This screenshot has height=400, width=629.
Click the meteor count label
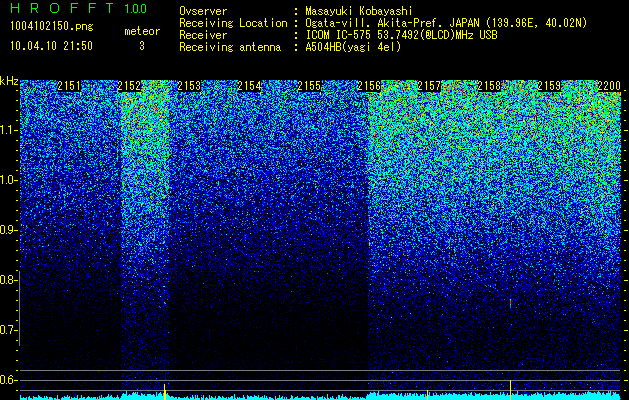pyautogui.click(x=142, y=31)
